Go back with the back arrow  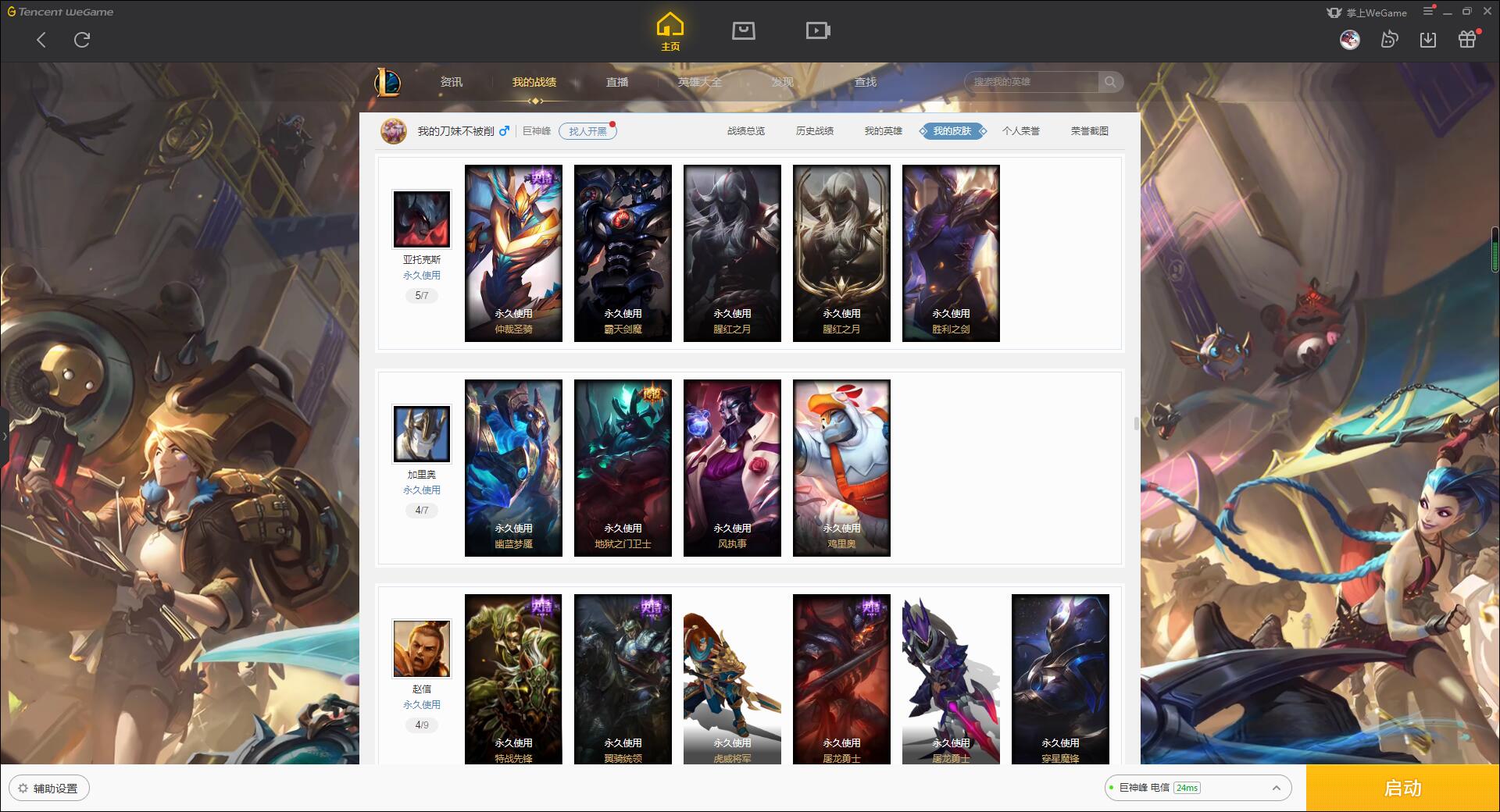tap(41, 40)
